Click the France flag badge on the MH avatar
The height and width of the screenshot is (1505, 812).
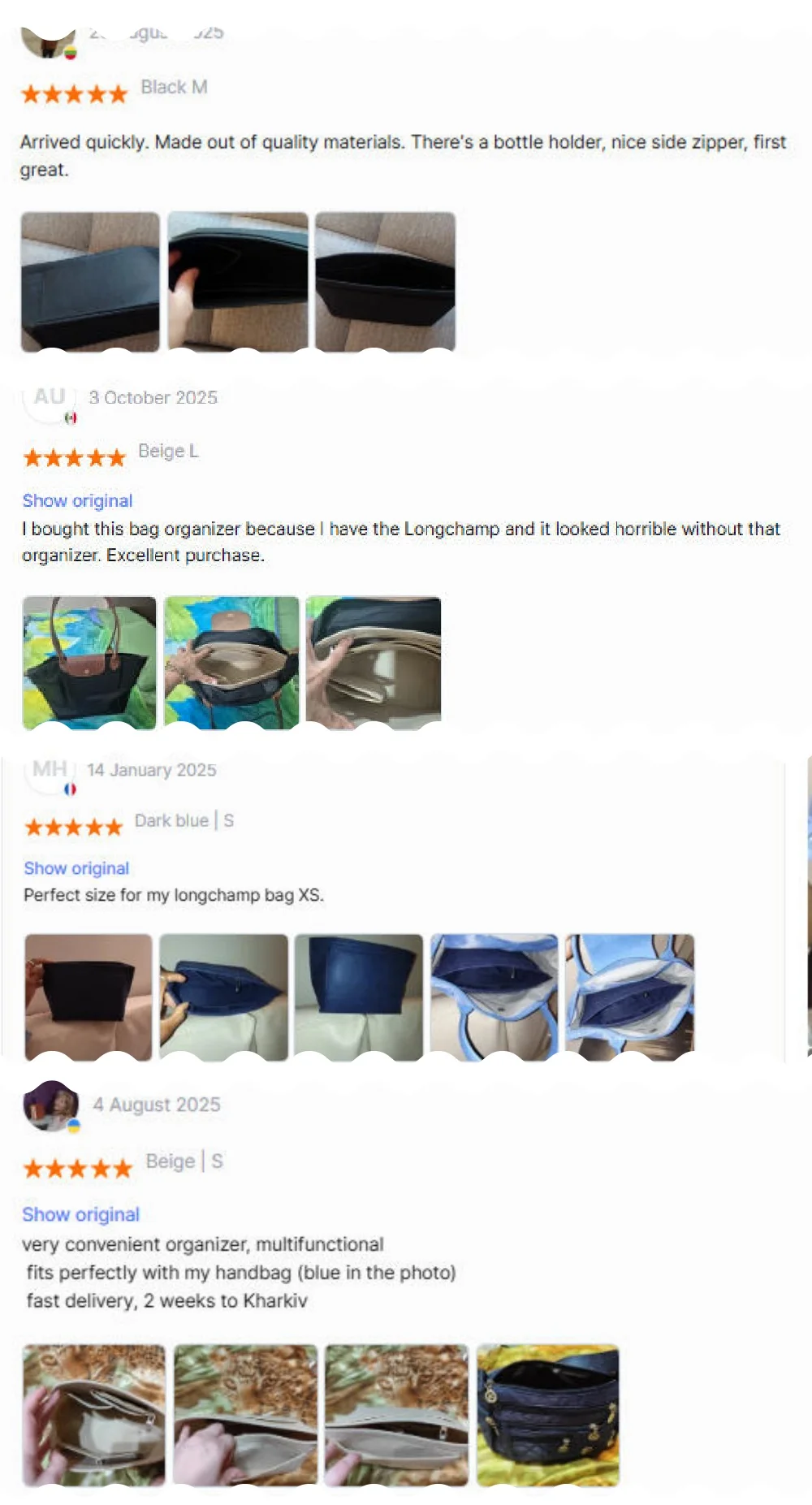pyautogui.click(x=71, y=789)
